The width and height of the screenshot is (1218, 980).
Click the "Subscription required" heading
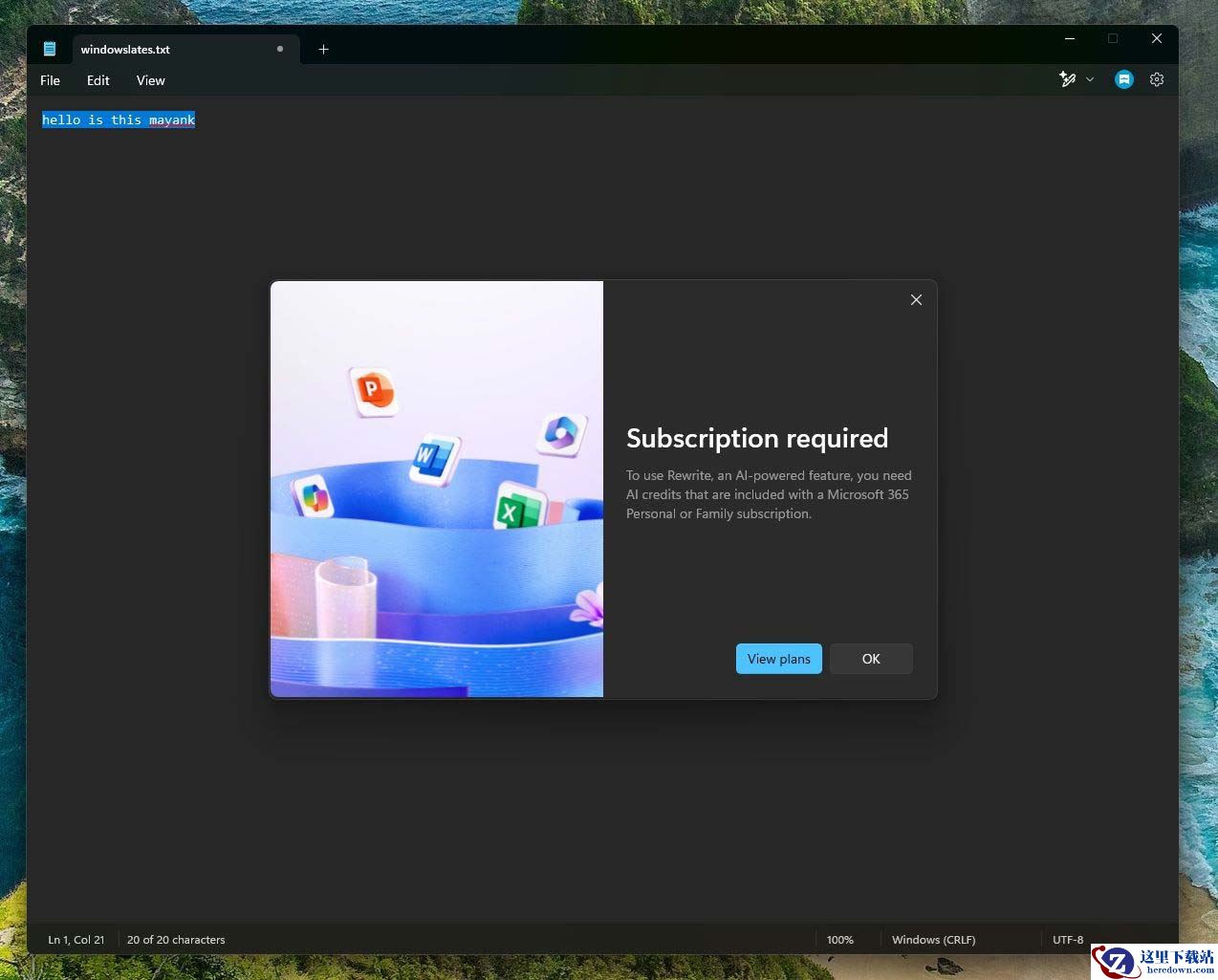pos(757,438)
